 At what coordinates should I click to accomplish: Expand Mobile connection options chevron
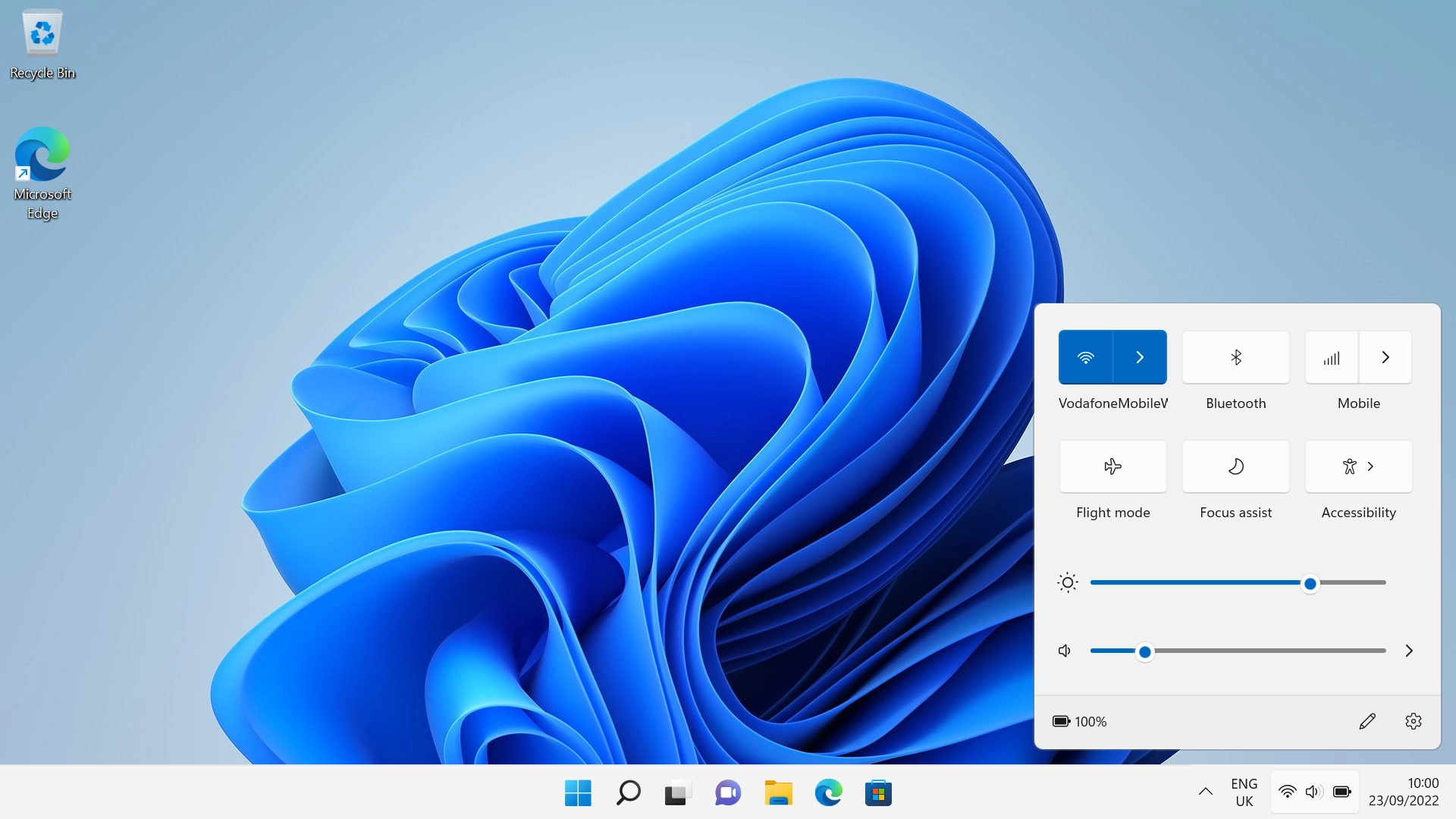(x=1385, y=357)
